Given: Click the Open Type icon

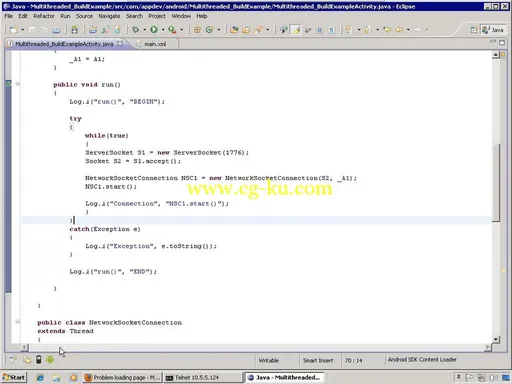Looking at the screenshot, I should [x=234, y=30].
